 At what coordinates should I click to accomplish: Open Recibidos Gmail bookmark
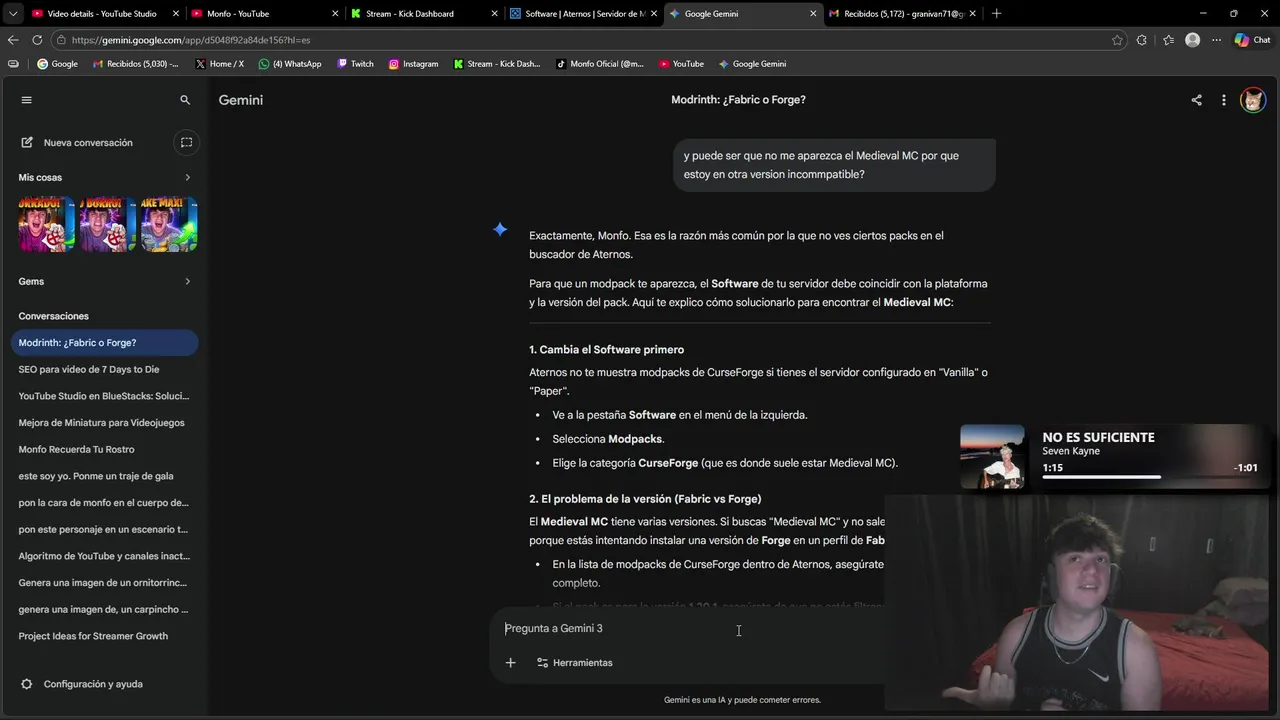click(x=135, y=63)
